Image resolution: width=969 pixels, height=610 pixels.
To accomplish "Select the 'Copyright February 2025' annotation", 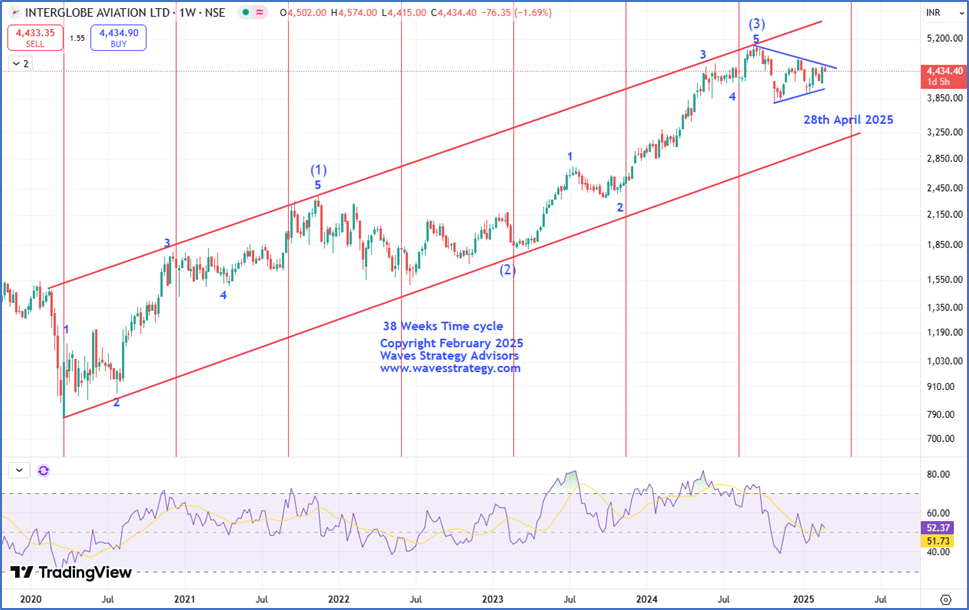I will pos(451,343).
